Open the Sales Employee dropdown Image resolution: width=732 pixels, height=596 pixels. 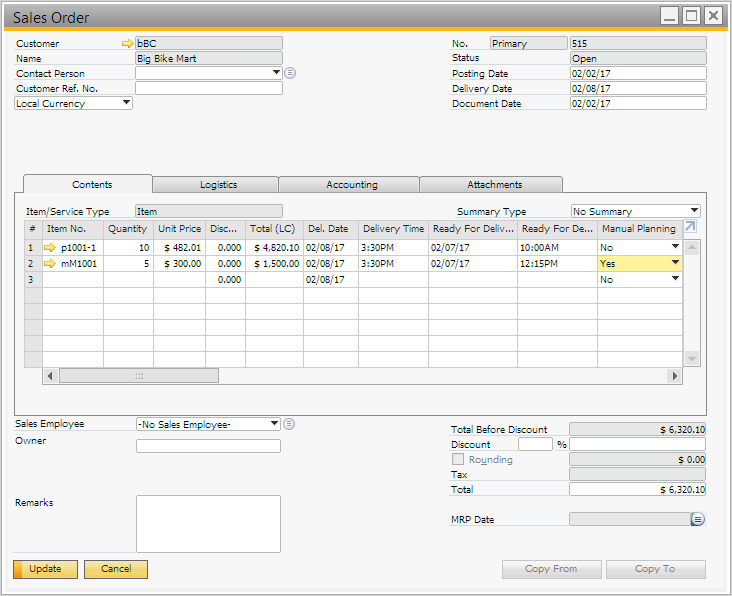tap(275, 424)
